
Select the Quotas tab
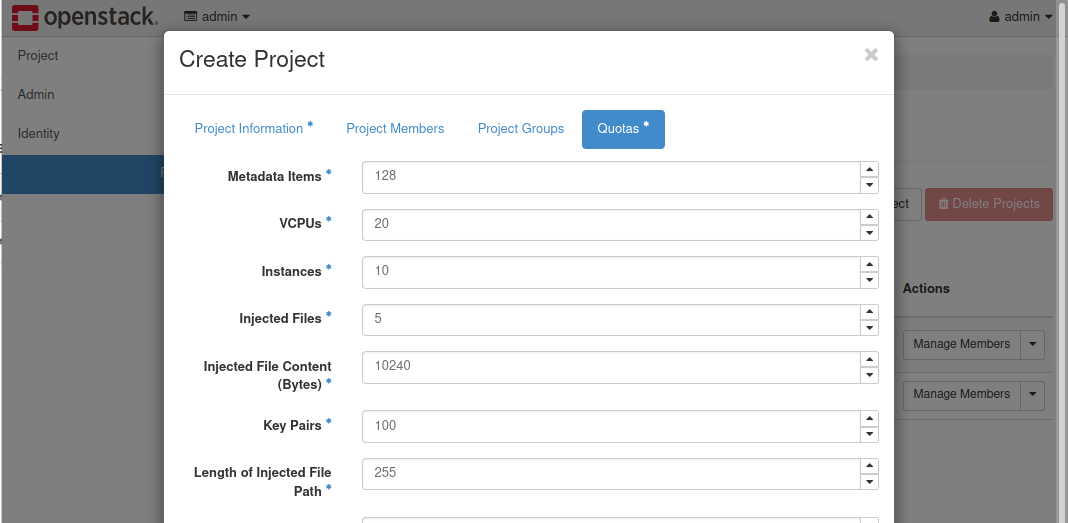pyautogui.click(x=623, y=129)
